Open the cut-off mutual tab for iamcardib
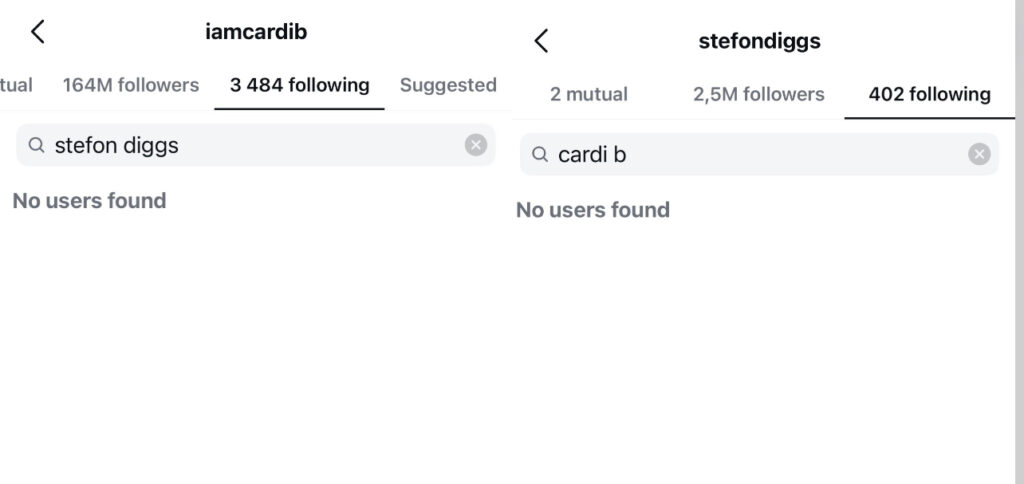 pyautogui.click(x=15, y=86)
